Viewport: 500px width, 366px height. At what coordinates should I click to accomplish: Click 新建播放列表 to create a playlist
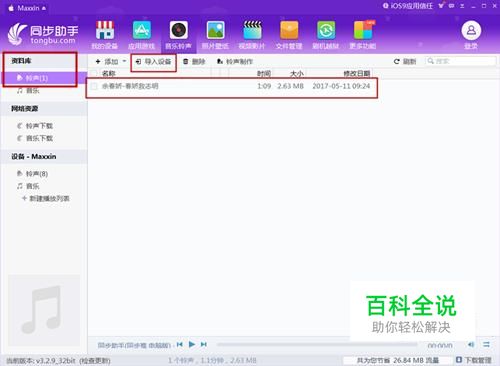pos(46,198)
